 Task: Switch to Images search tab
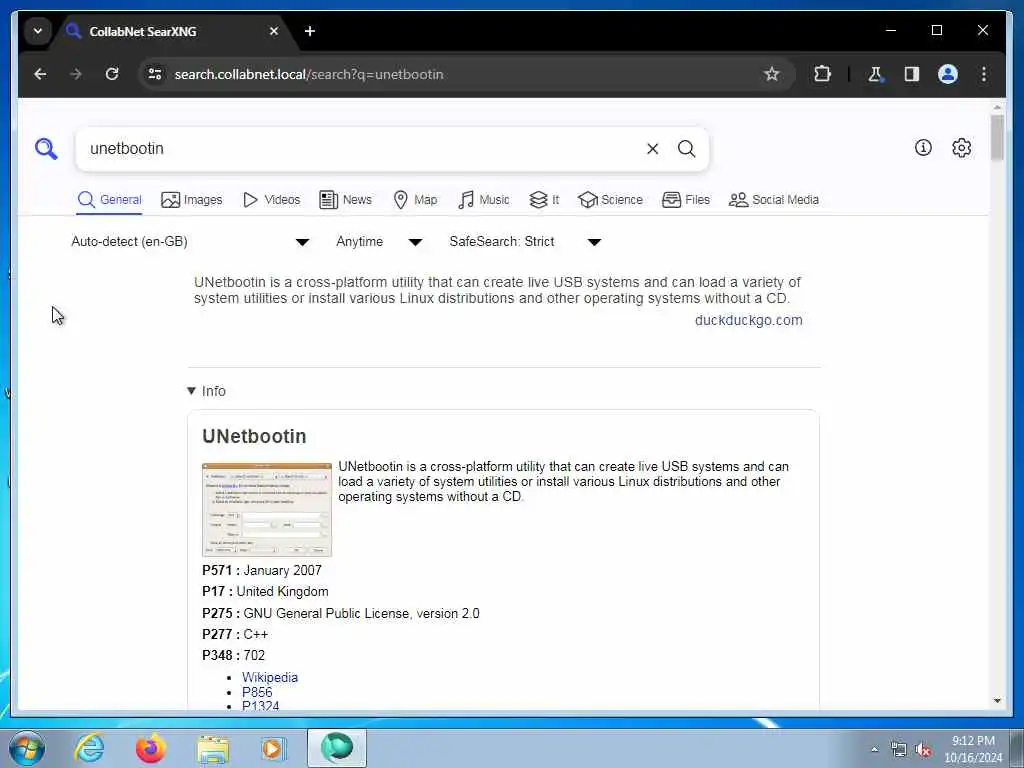(191, 200)
